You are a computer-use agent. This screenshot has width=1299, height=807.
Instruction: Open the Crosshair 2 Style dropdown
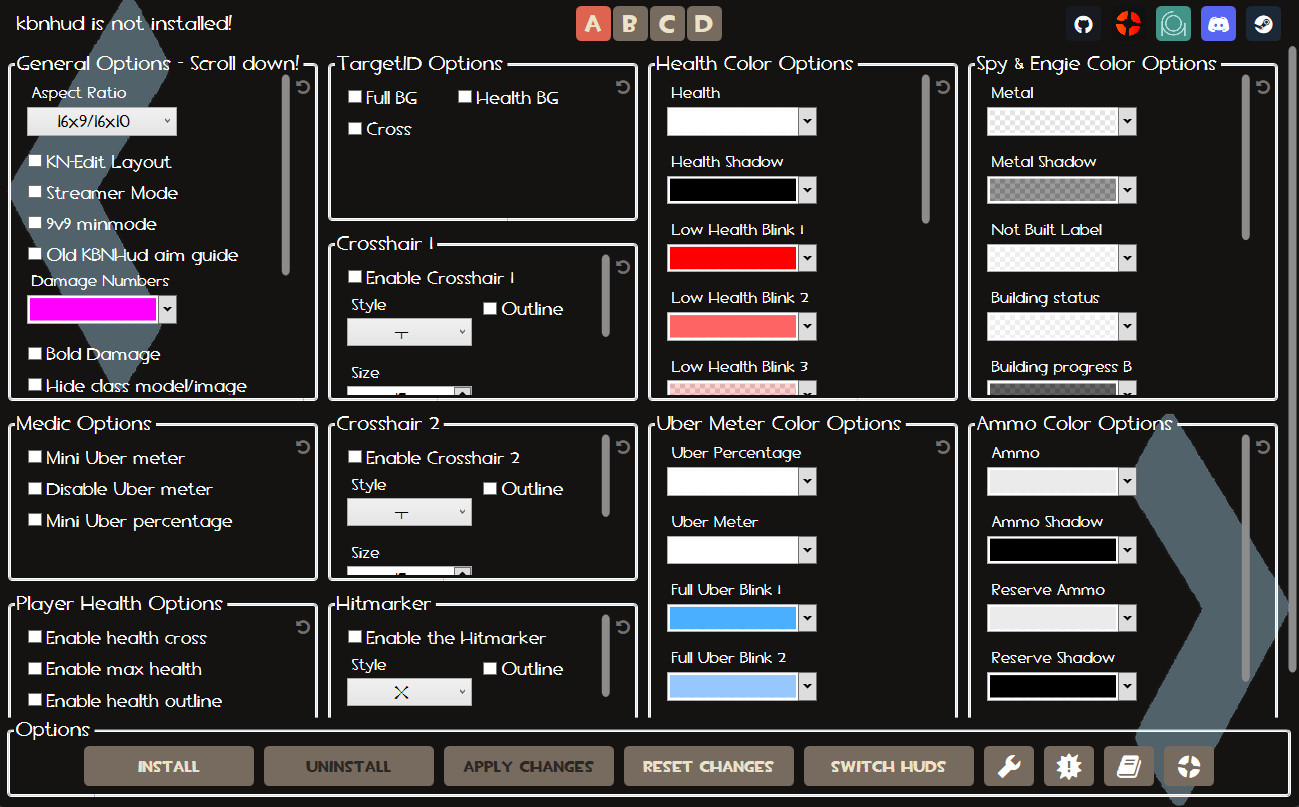click(x=409, y=512)
